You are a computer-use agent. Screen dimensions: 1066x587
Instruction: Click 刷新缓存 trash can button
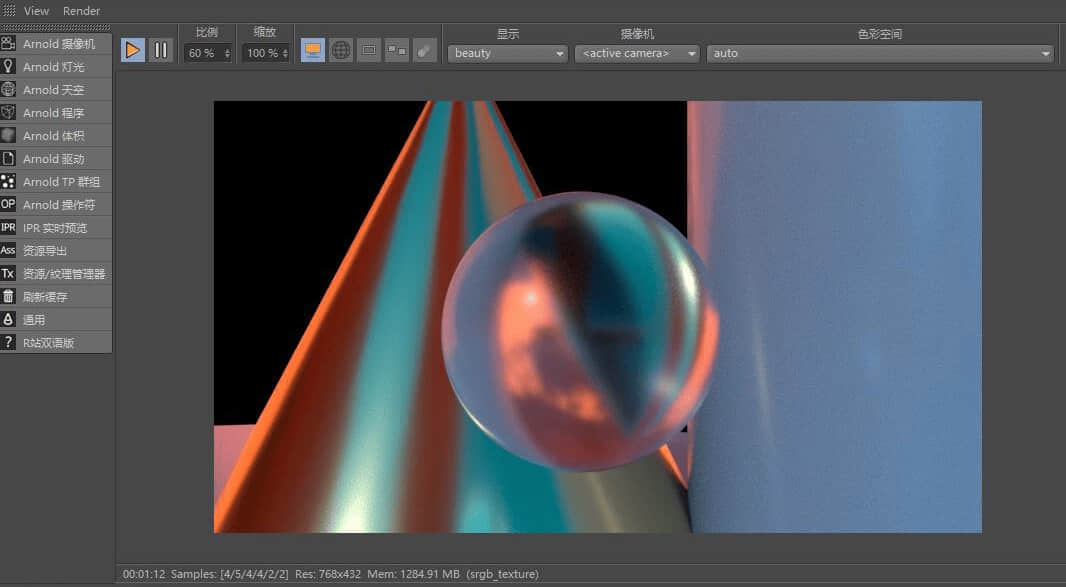coord(9,297)
